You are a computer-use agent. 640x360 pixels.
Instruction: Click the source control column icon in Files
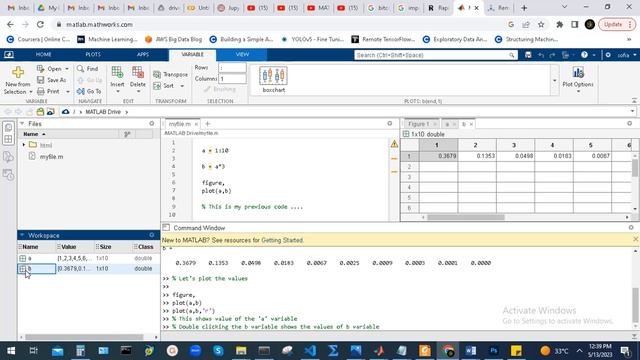127,134
